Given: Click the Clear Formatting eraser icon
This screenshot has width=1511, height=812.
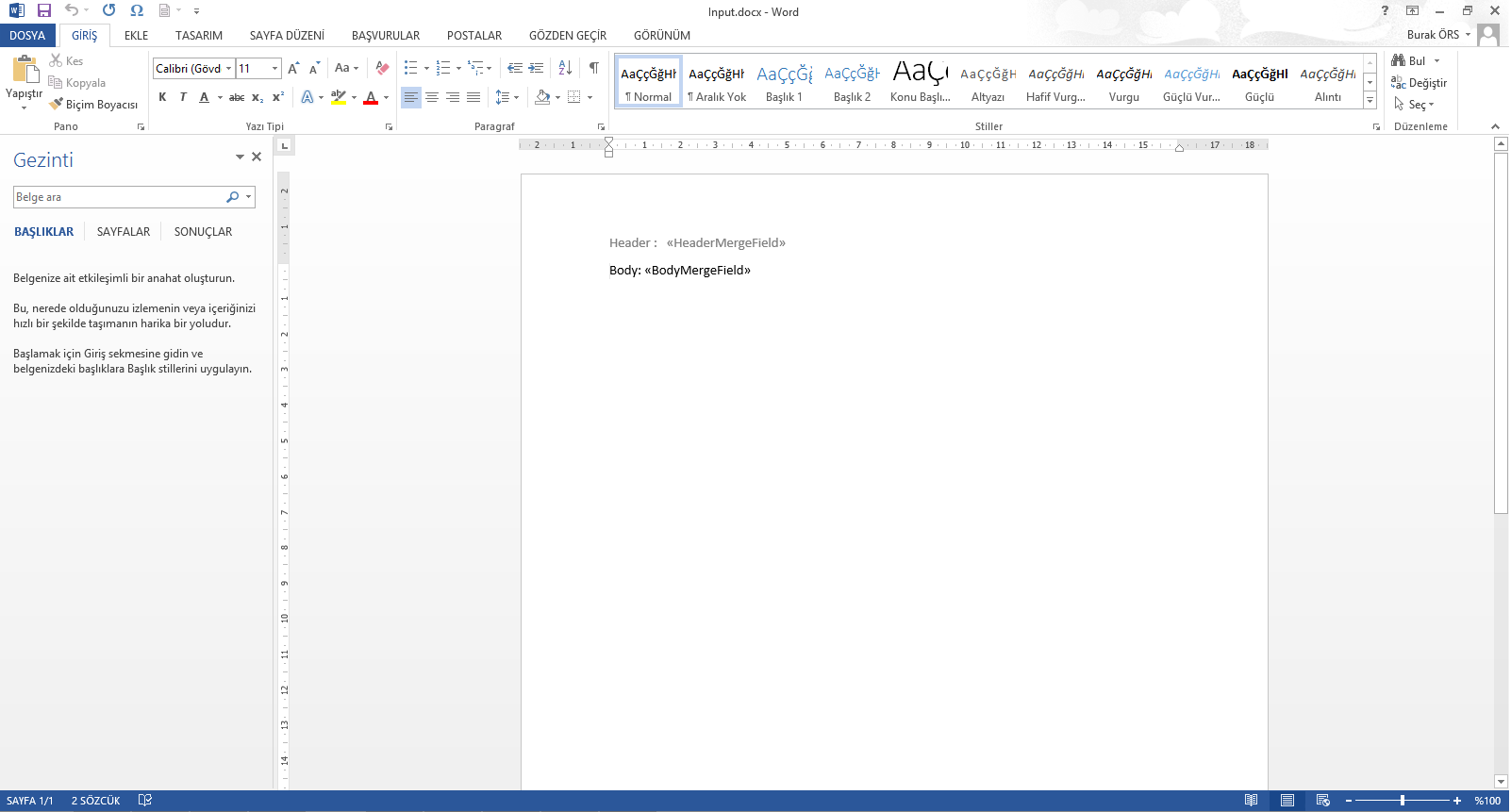Looking at the screenshot, I should click(382, 68).
